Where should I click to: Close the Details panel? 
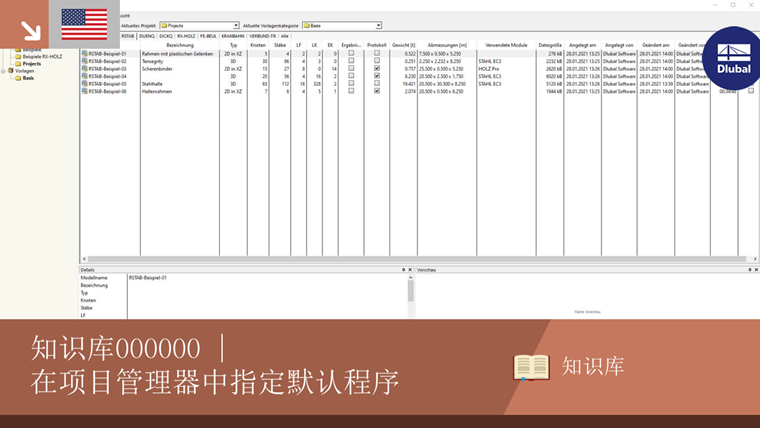click(410, 269)
